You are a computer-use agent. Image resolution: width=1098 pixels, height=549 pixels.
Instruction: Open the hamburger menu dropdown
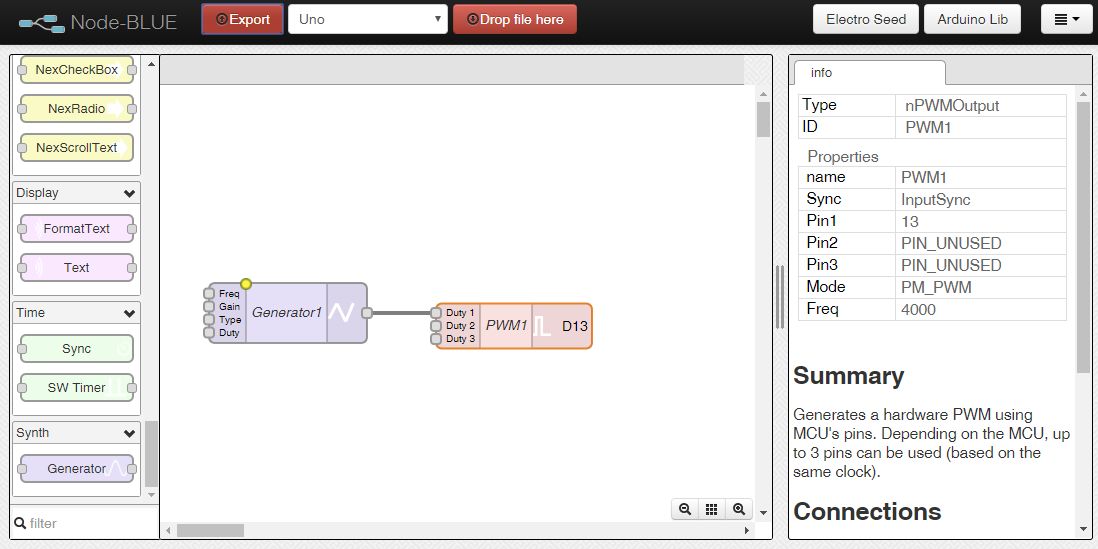[x=1066, y=20]
